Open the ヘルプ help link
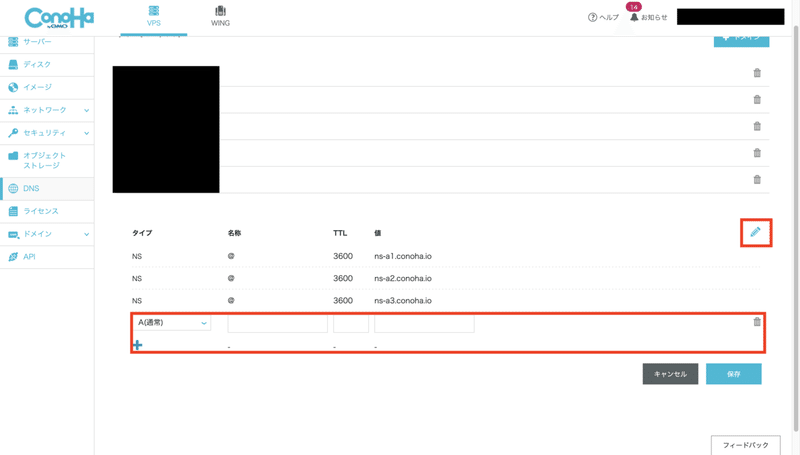This screenshot has width=800, height=455. pos(603,17)
